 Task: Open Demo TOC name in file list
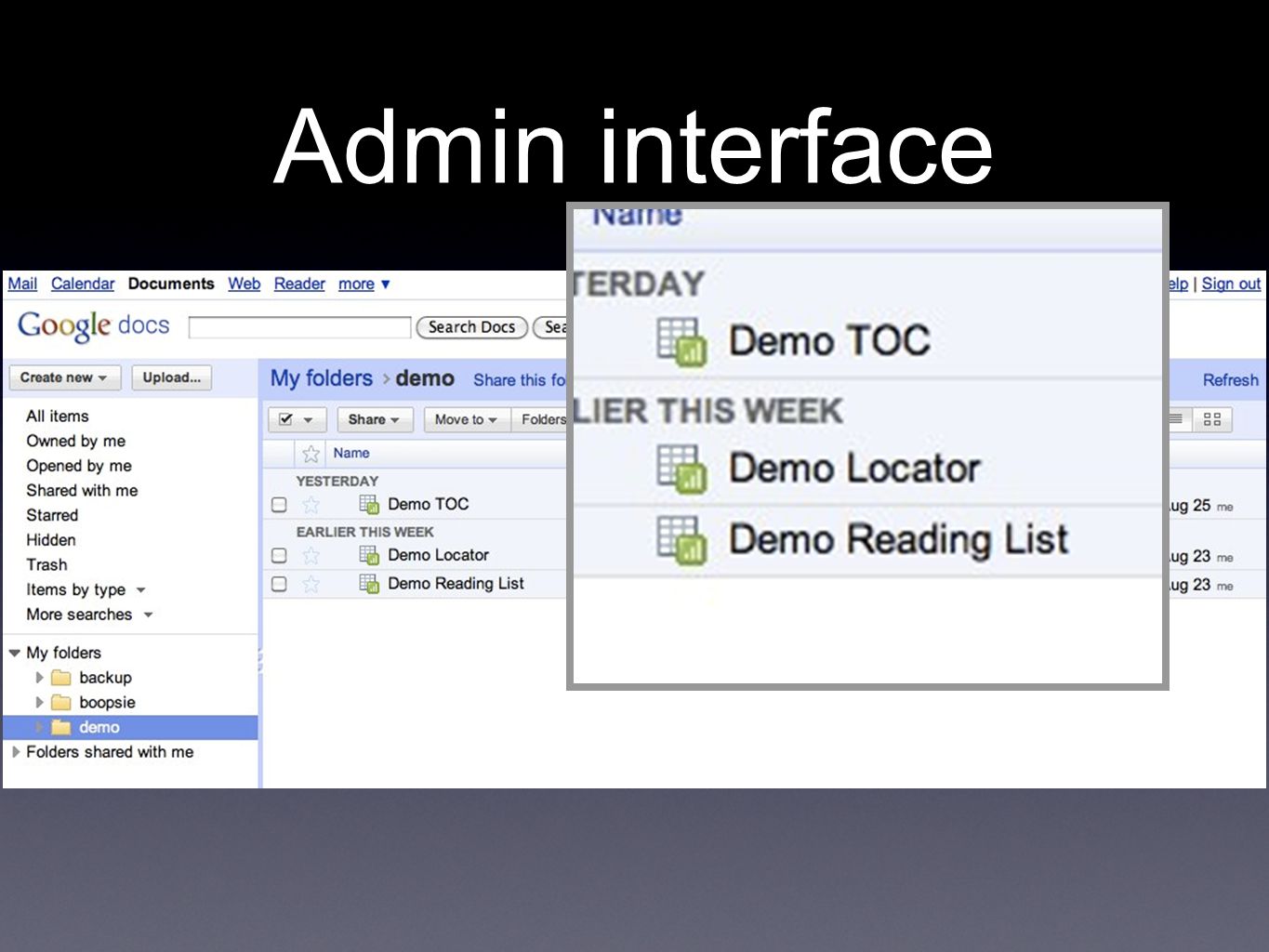429,504
